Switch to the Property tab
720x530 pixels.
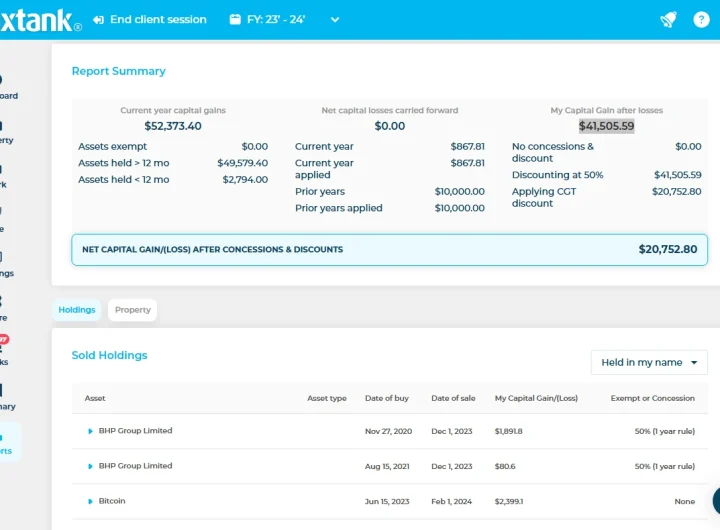coord(132,310)
